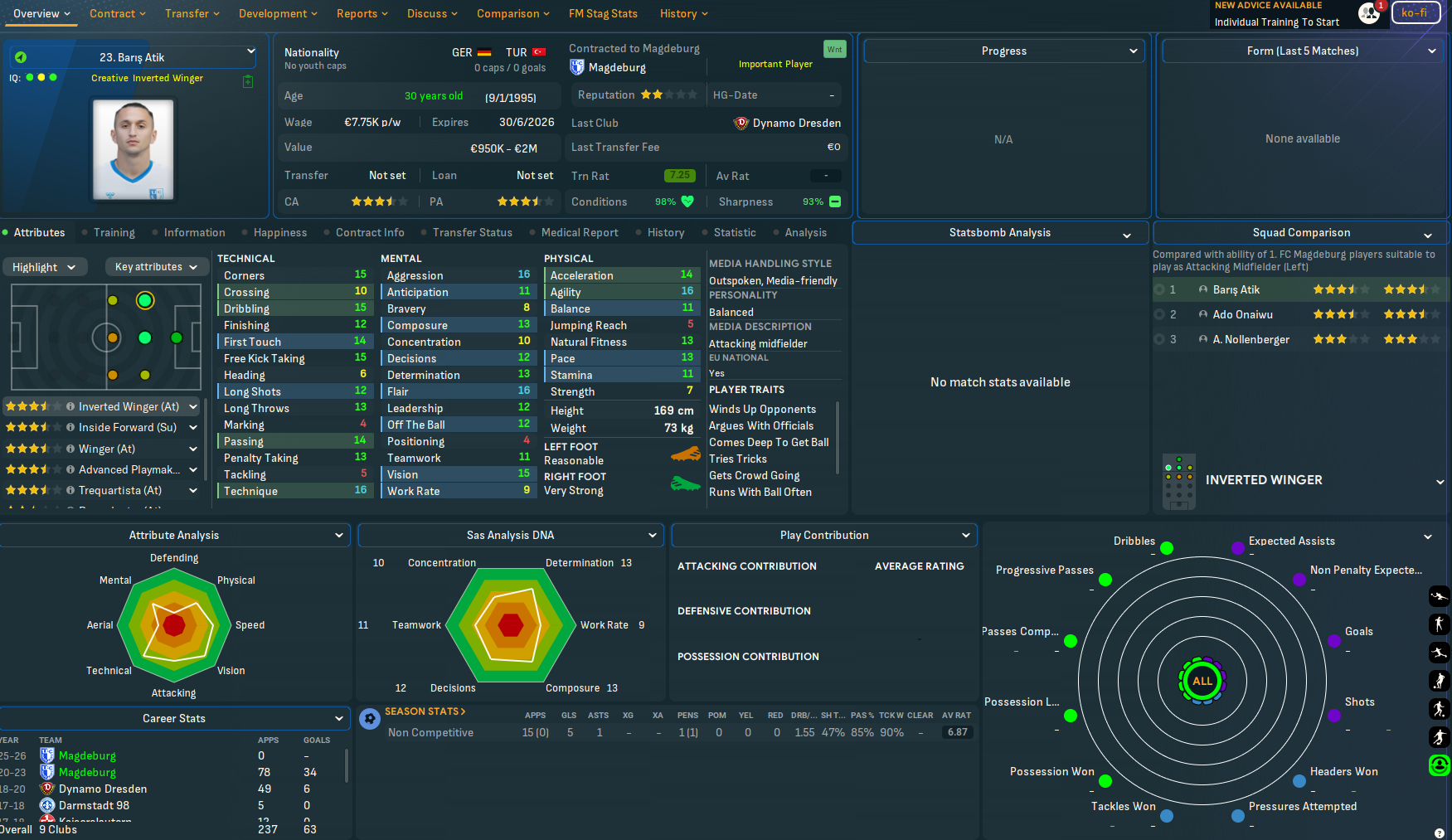Click the Magdeburg club badge in contract panel
The image size is (1452, 840).
[x=577, y=67]
